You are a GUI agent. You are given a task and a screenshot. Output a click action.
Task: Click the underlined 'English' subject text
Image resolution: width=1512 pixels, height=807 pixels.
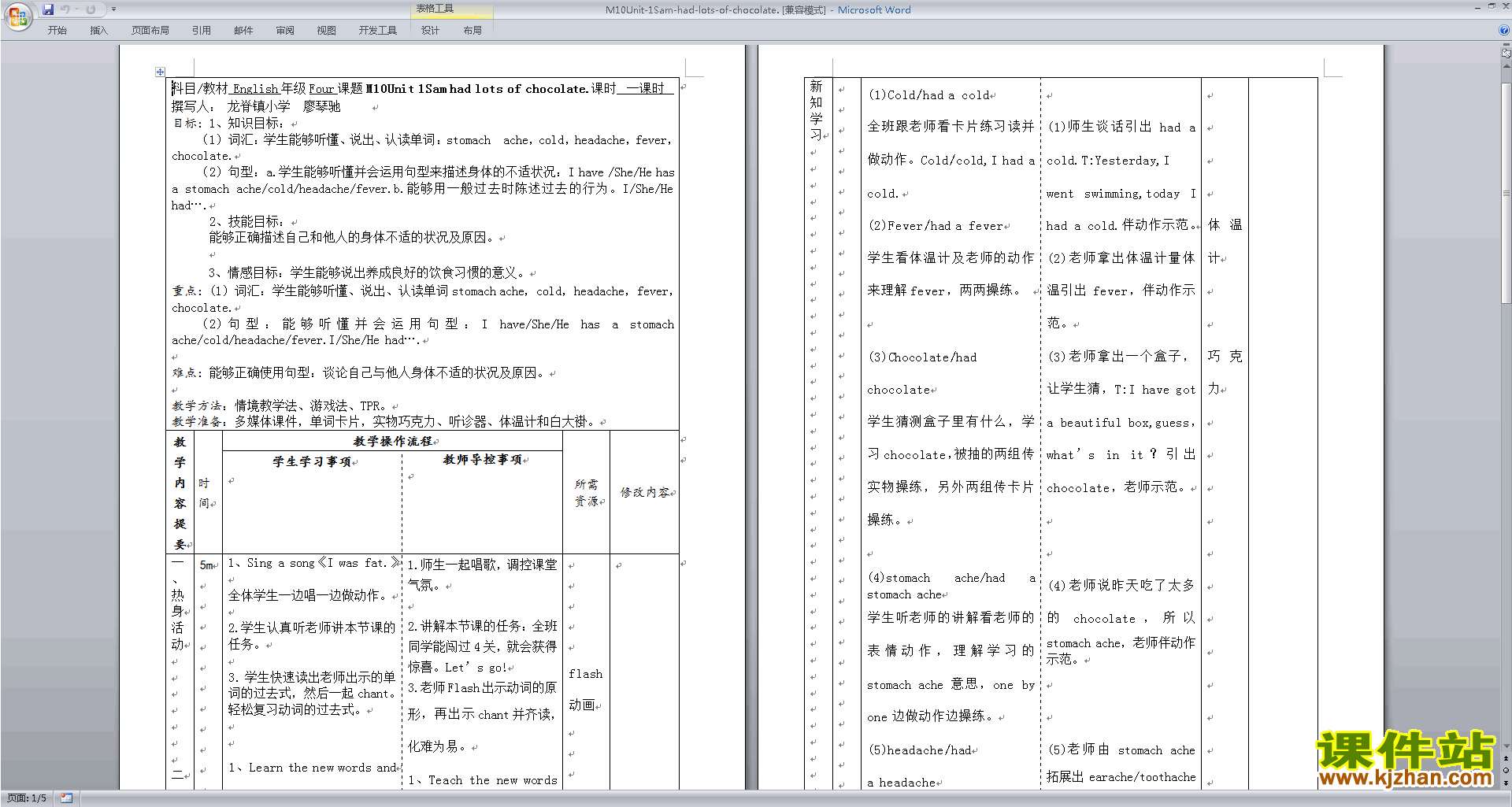pyautogui.click(x=255, y=89)
